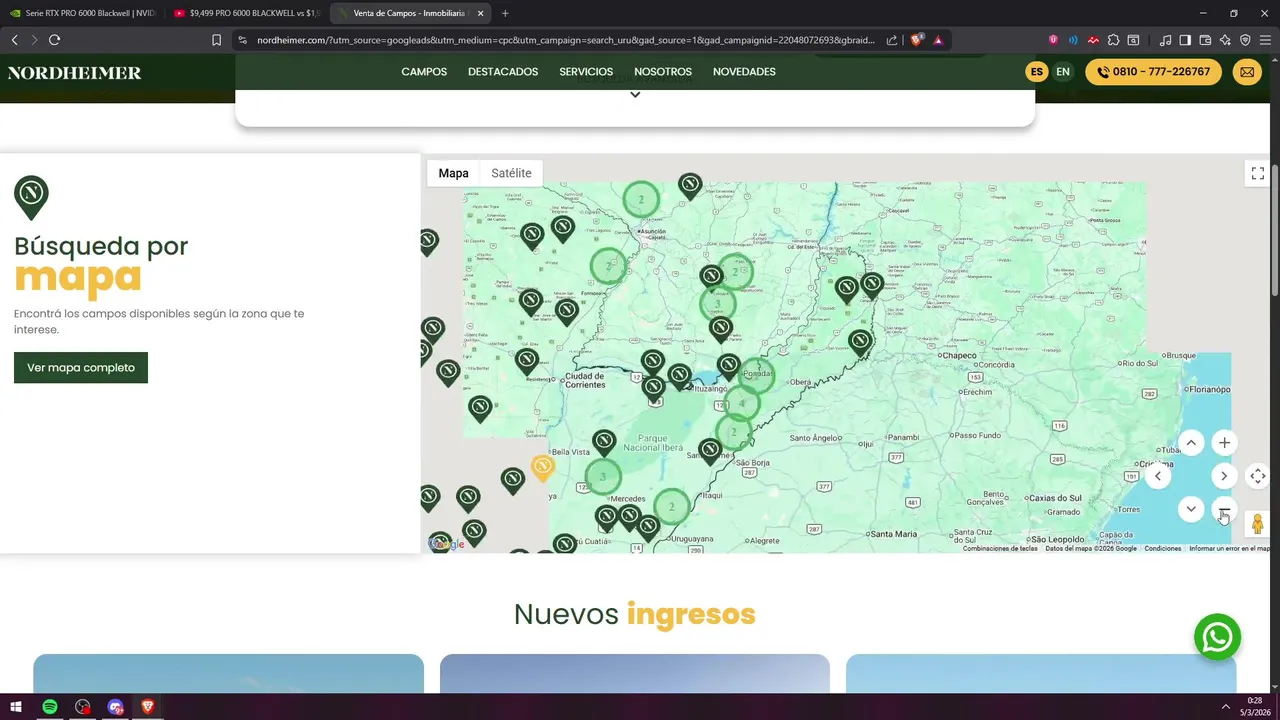Click the yellow property marker near Bella Vista
The width and height of the screenshot is (1280, 720).
coord(542,468)
